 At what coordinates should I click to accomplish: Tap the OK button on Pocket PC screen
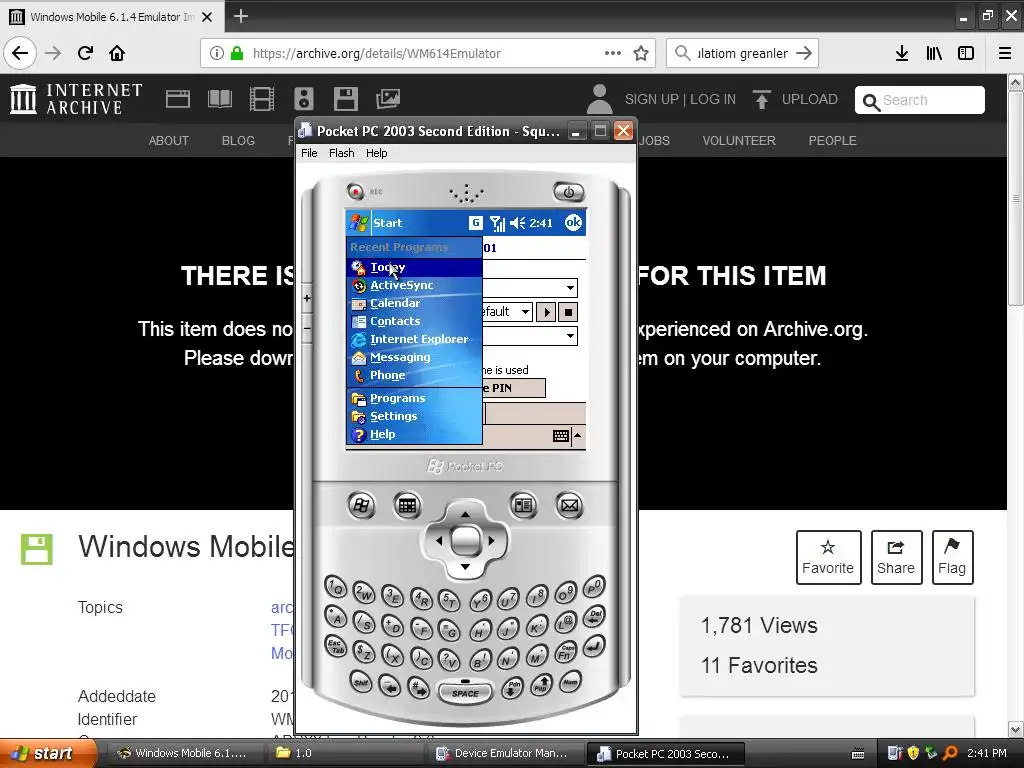pos(573,223)
